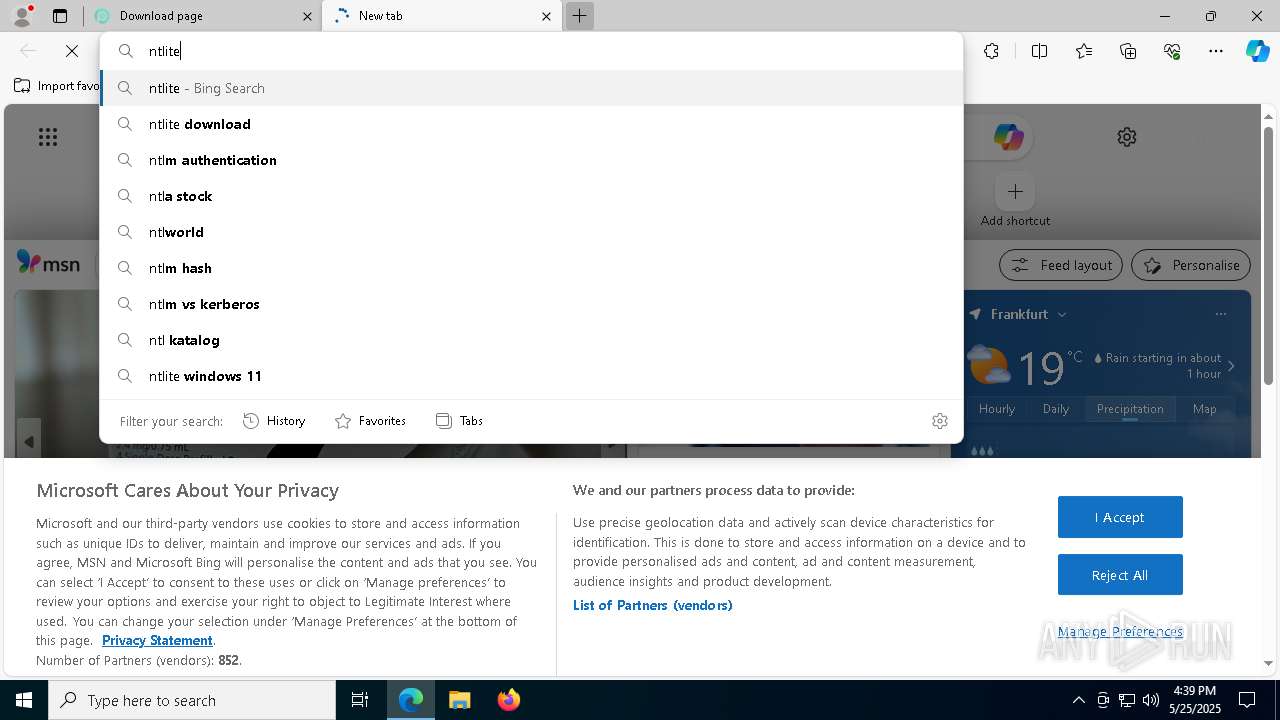The height and width of the screenshot is (720, 1280).
Task: Open the Windows Start menu
Action: [x=24, y=700]
